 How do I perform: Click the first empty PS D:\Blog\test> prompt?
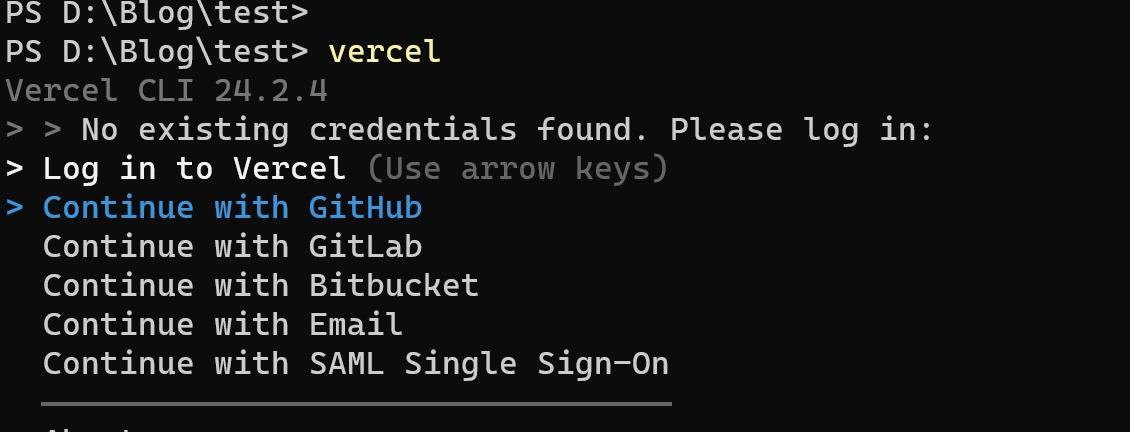(x=156, y=13)
